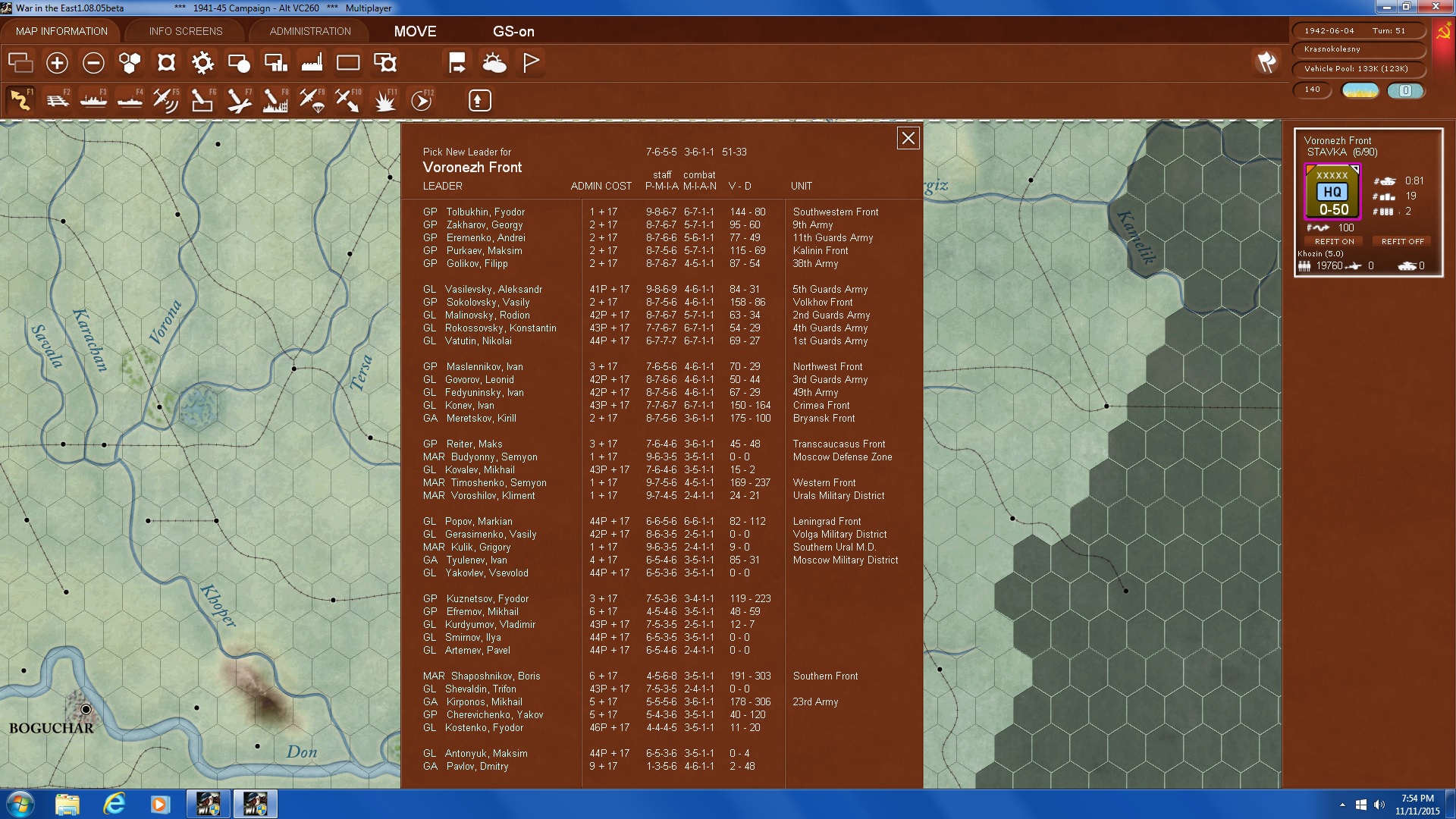
Task: Open the Windows Start button
Action: [x=20, y=804]
